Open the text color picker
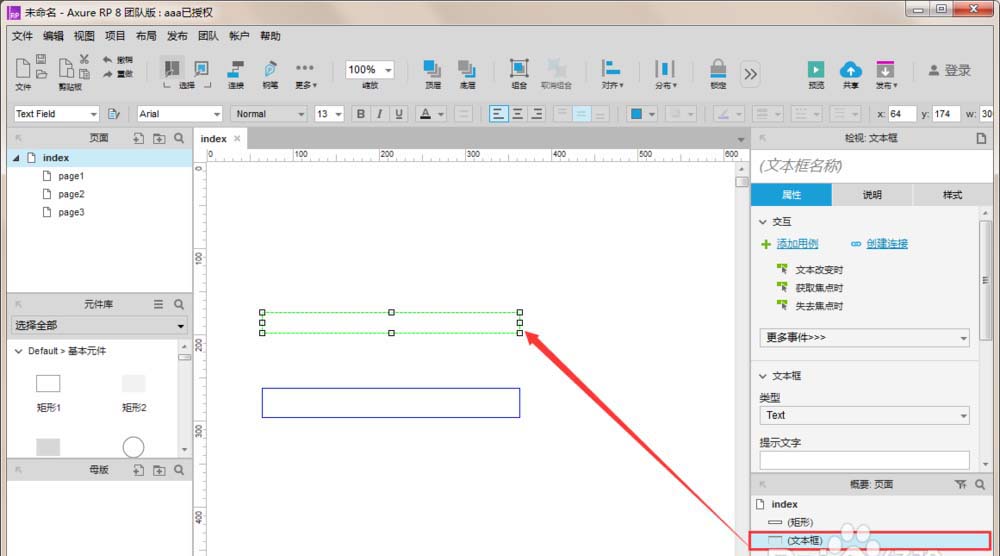Viewport: 1000px width, 556px height. coord(430,113)
